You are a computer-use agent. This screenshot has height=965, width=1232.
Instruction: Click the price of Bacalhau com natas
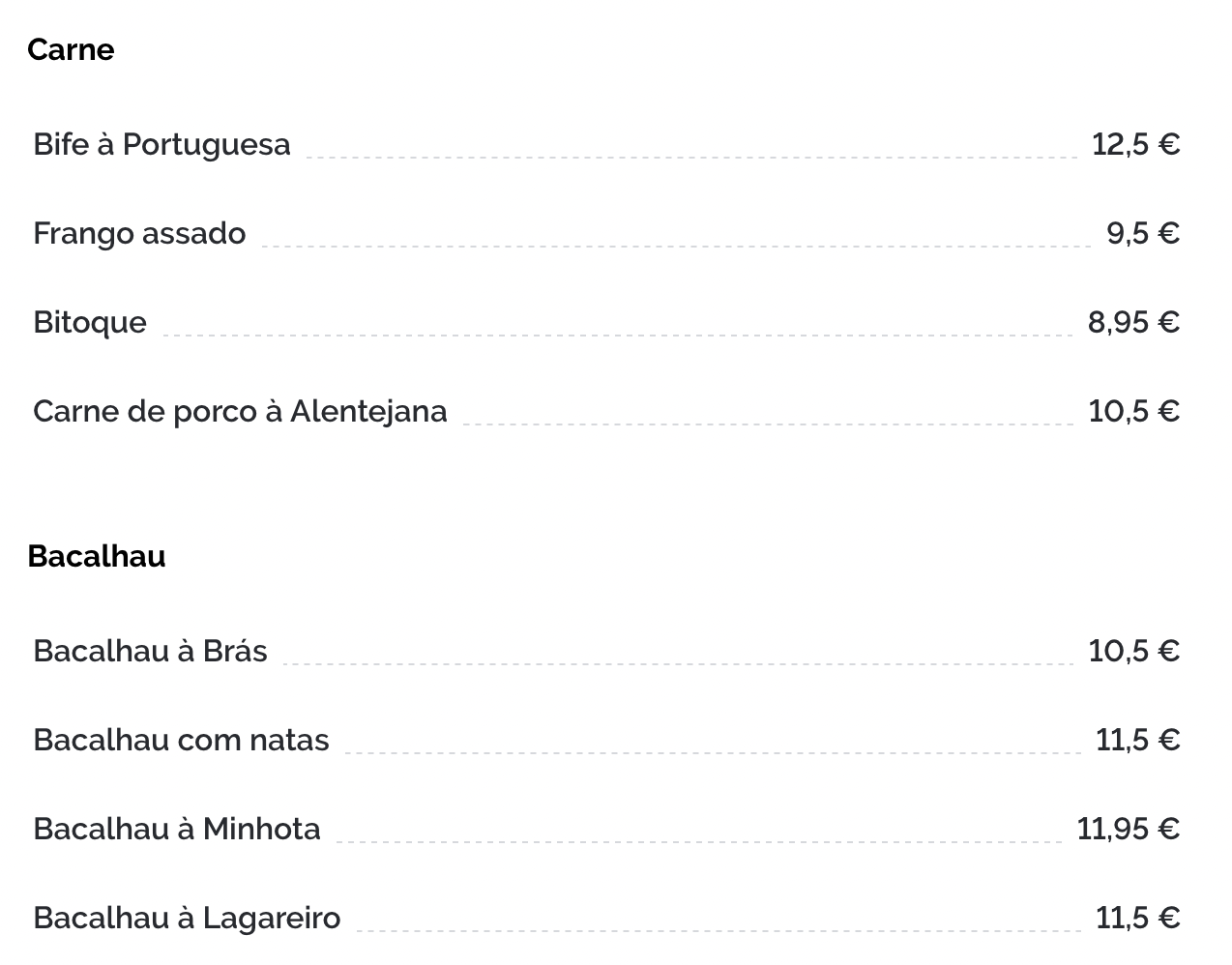pos(1137,740)
